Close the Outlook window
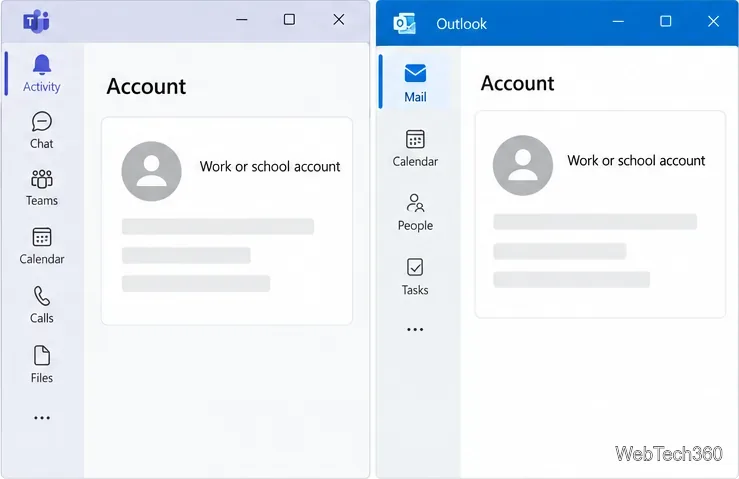The width and height of the screenshot is (739, 479). [x=714, y=21]
